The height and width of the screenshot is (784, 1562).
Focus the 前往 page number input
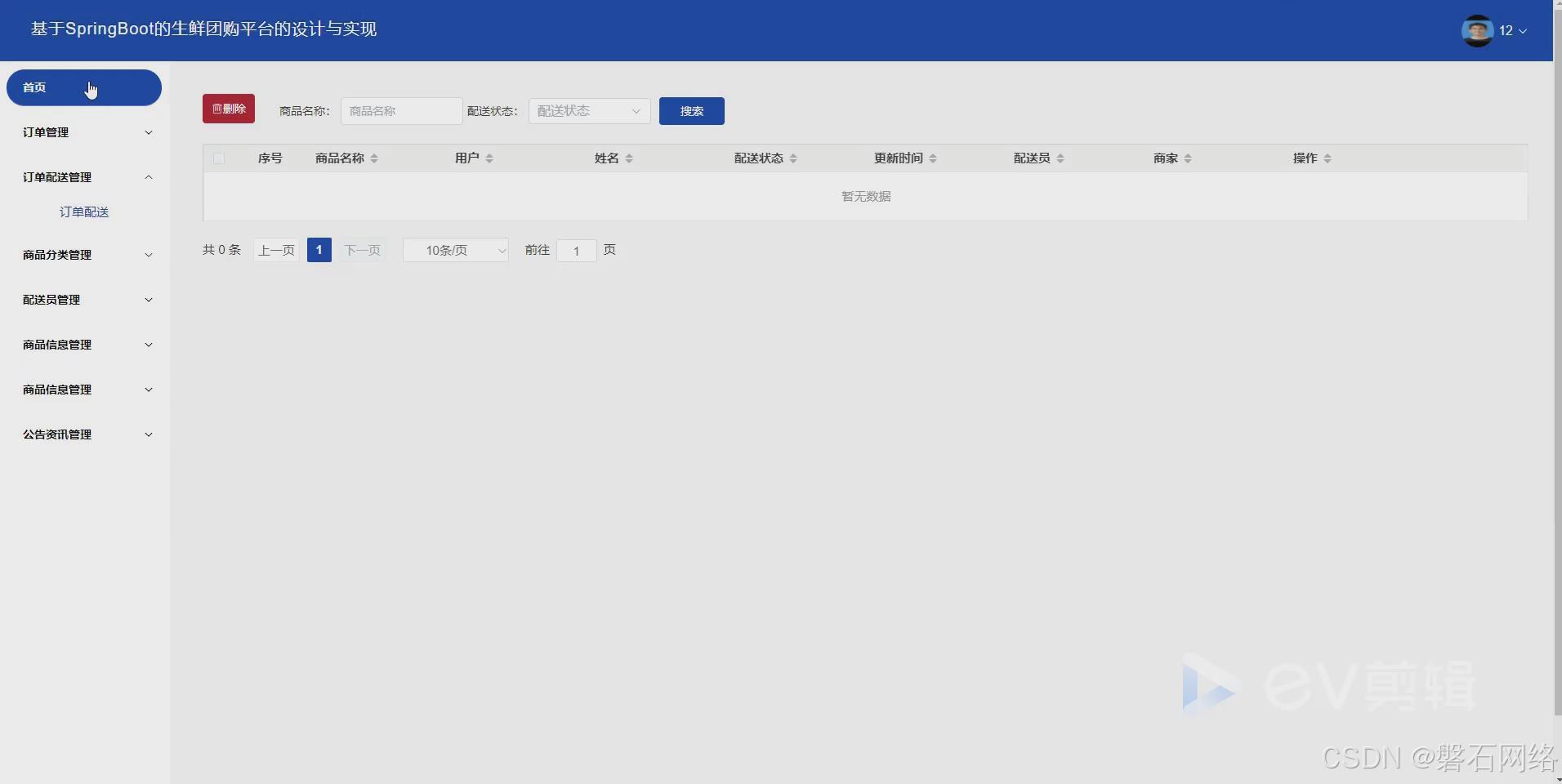pos(576,250)
